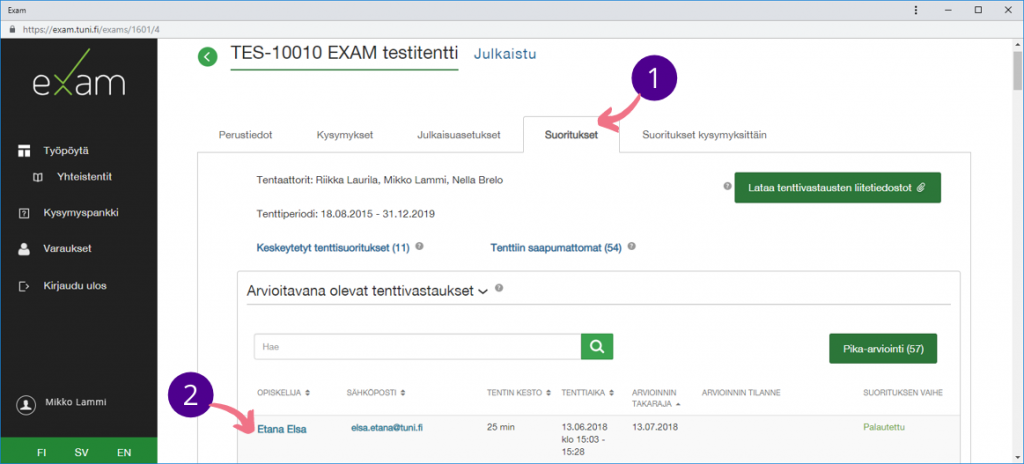Screen dimensions: 1024x464
Task: Click the Hae search input field
Action: pos(417,347)
